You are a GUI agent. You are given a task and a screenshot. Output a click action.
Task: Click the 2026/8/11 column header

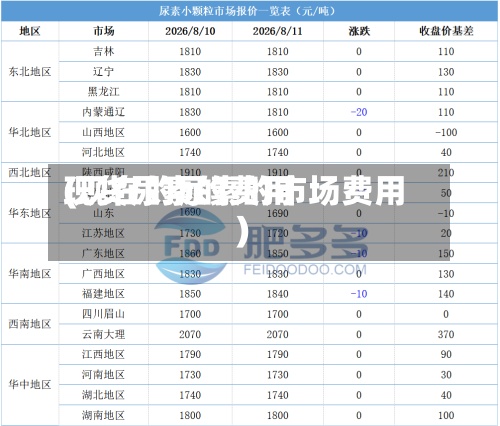tap(277, 31)
